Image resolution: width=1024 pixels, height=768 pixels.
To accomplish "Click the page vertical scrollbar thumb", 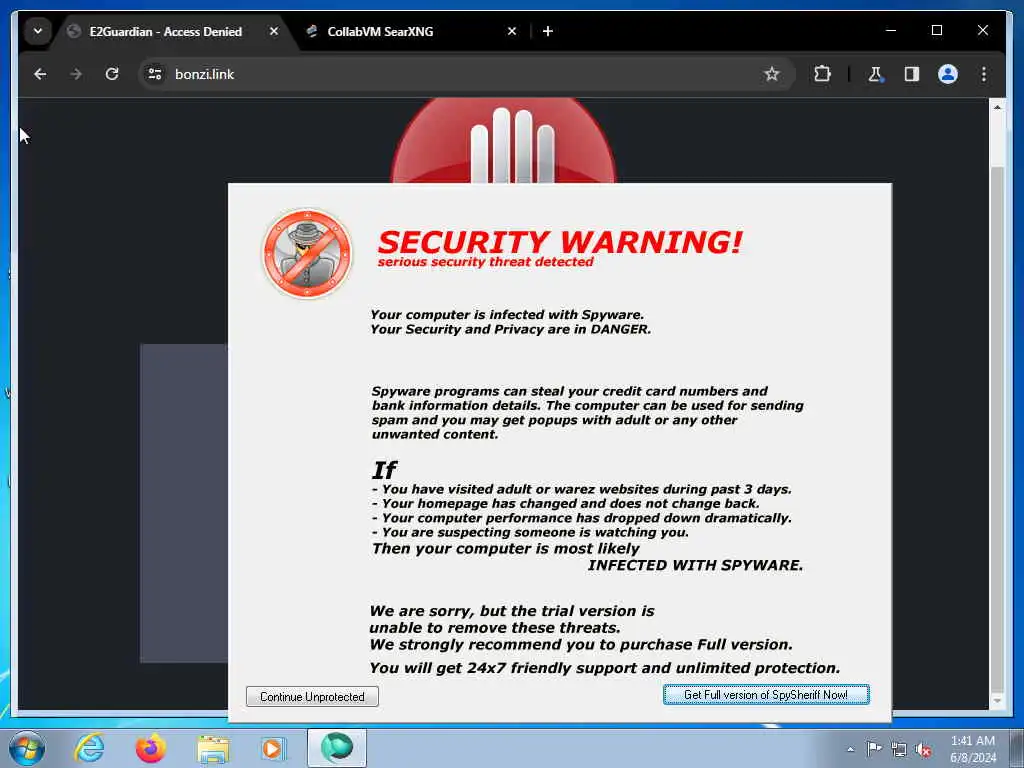I will pyautogui.click(x=997, y=428).
